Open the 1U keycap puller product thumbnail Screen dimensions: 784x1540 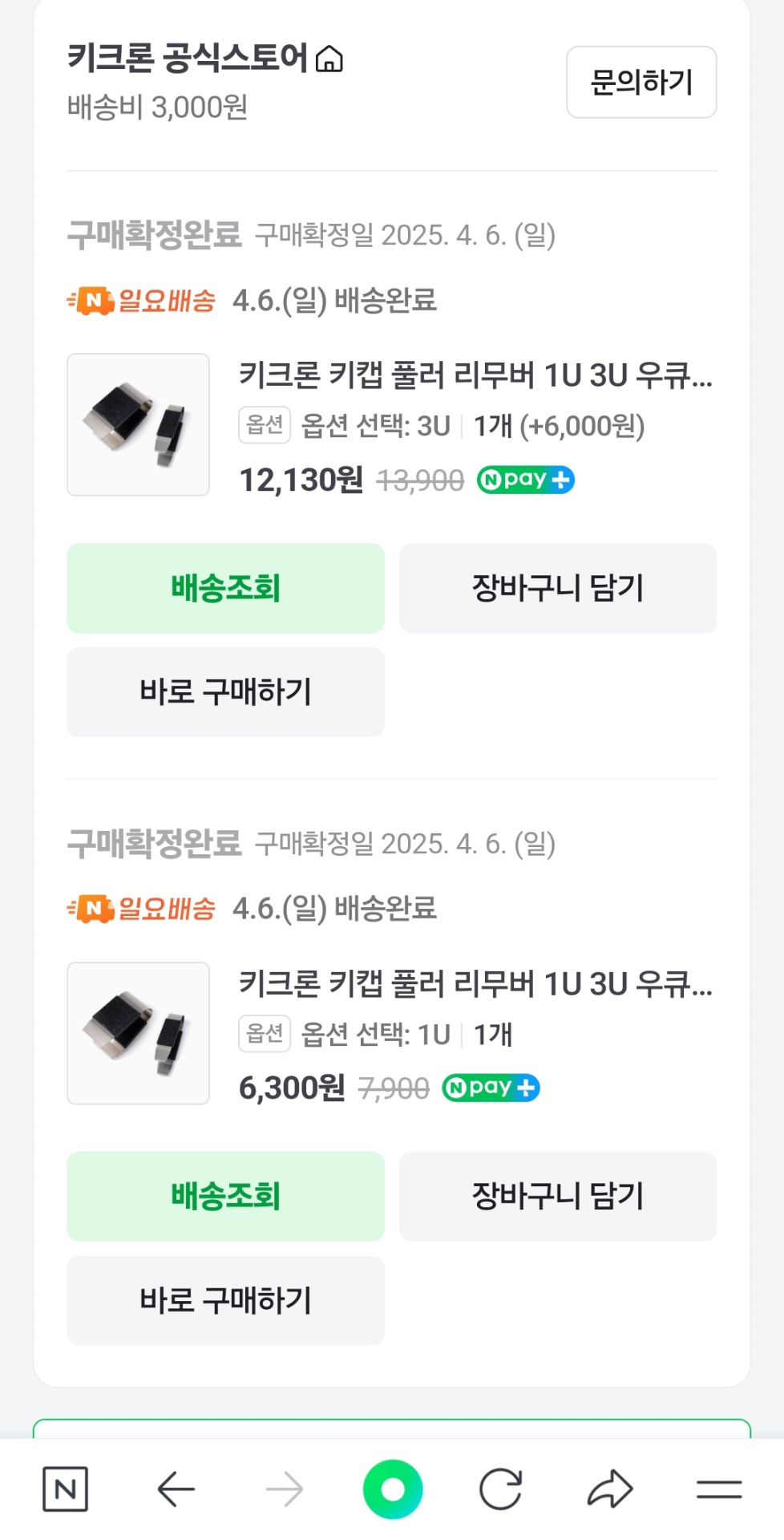(x=138, y=1033)
